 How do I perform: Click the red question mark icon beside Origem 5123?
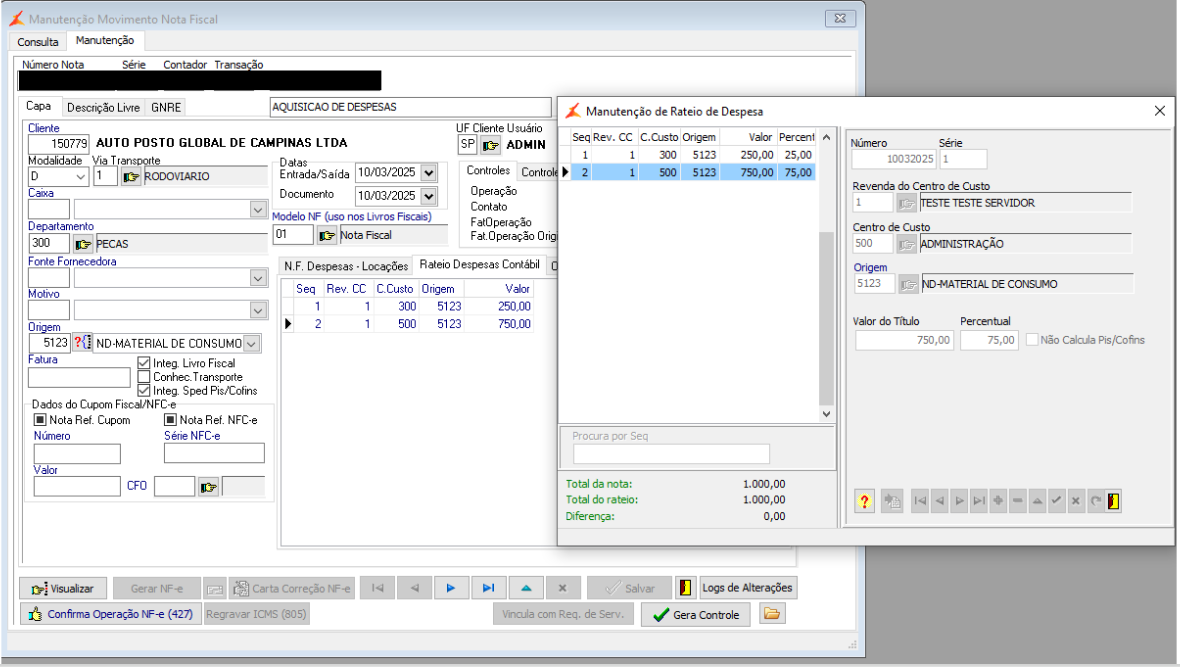(x=82, y=343)
